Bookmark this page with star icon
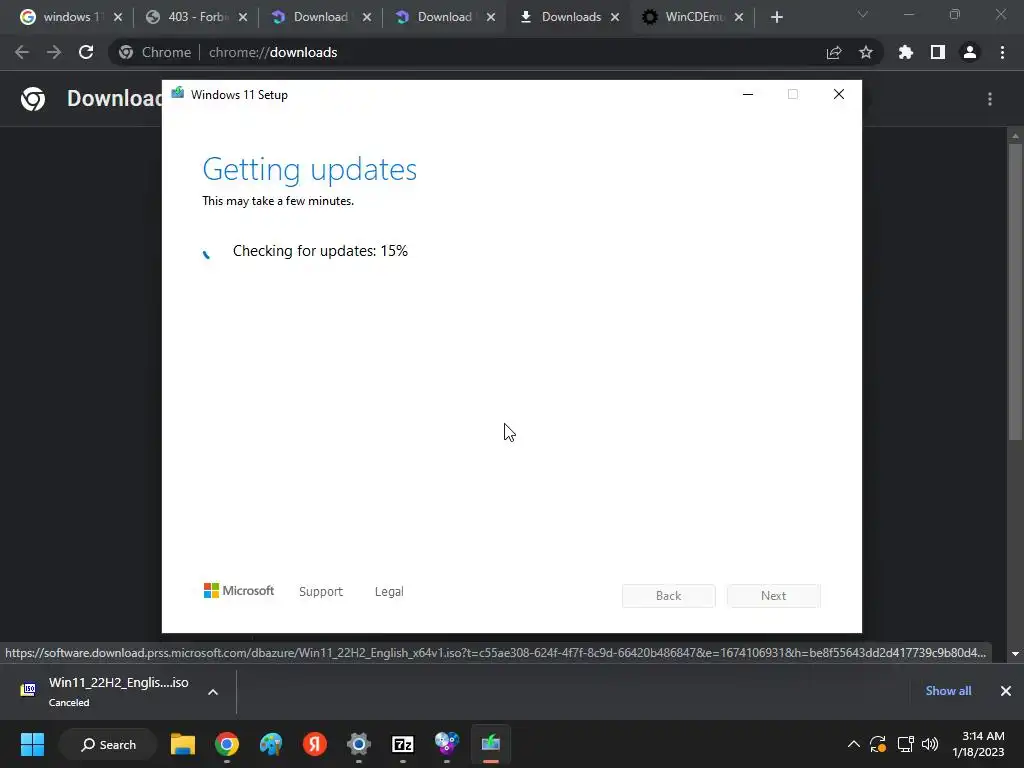 (x=866, y=52)
